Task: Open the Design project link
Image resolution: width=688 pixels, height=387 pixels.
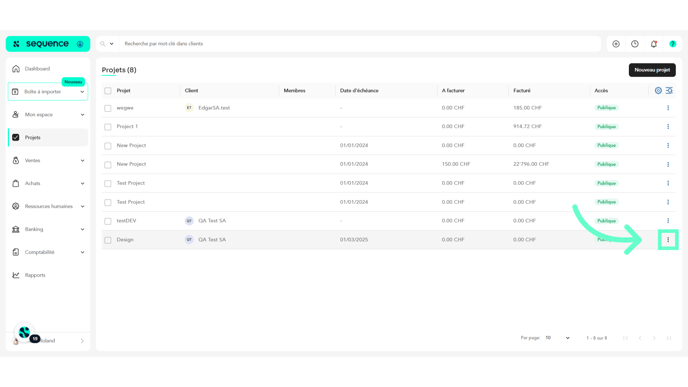Action: (x=125, y=240)
